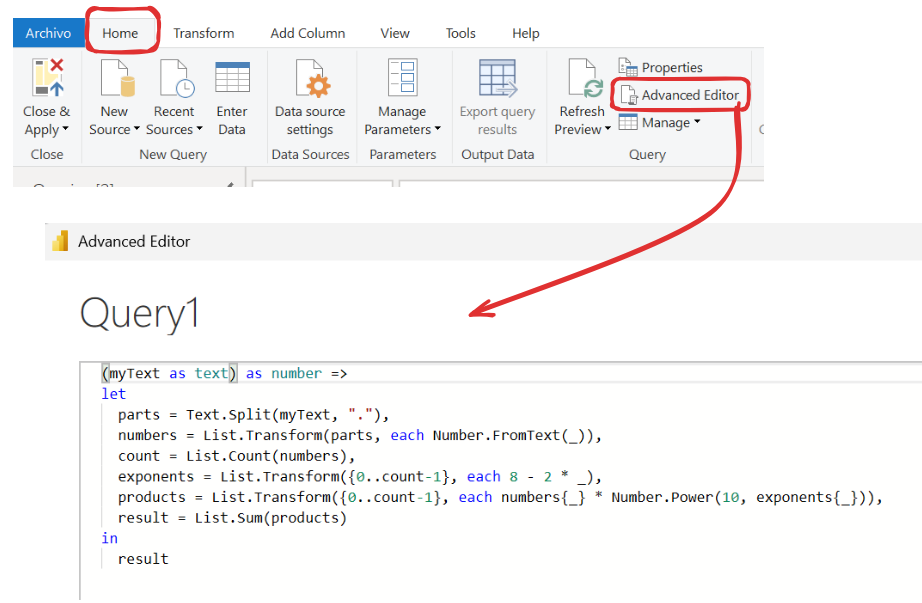This screenshot has width=922, height=603.
Task: Click the Data source settings label
Action: point(310,120)
